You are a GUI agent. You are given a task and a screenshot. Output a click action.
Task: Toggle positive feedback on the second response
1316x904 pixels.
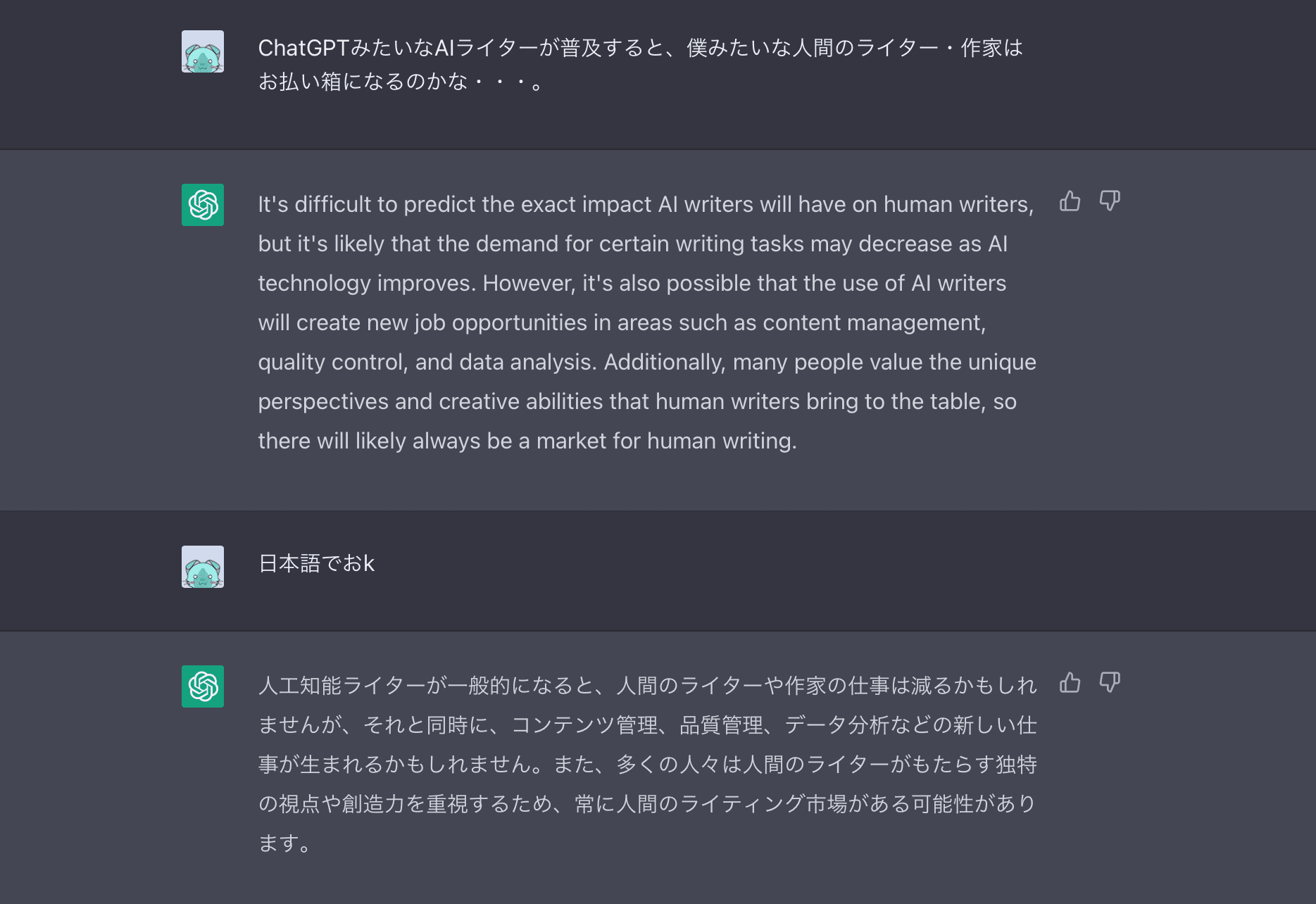click(1070, 684)
